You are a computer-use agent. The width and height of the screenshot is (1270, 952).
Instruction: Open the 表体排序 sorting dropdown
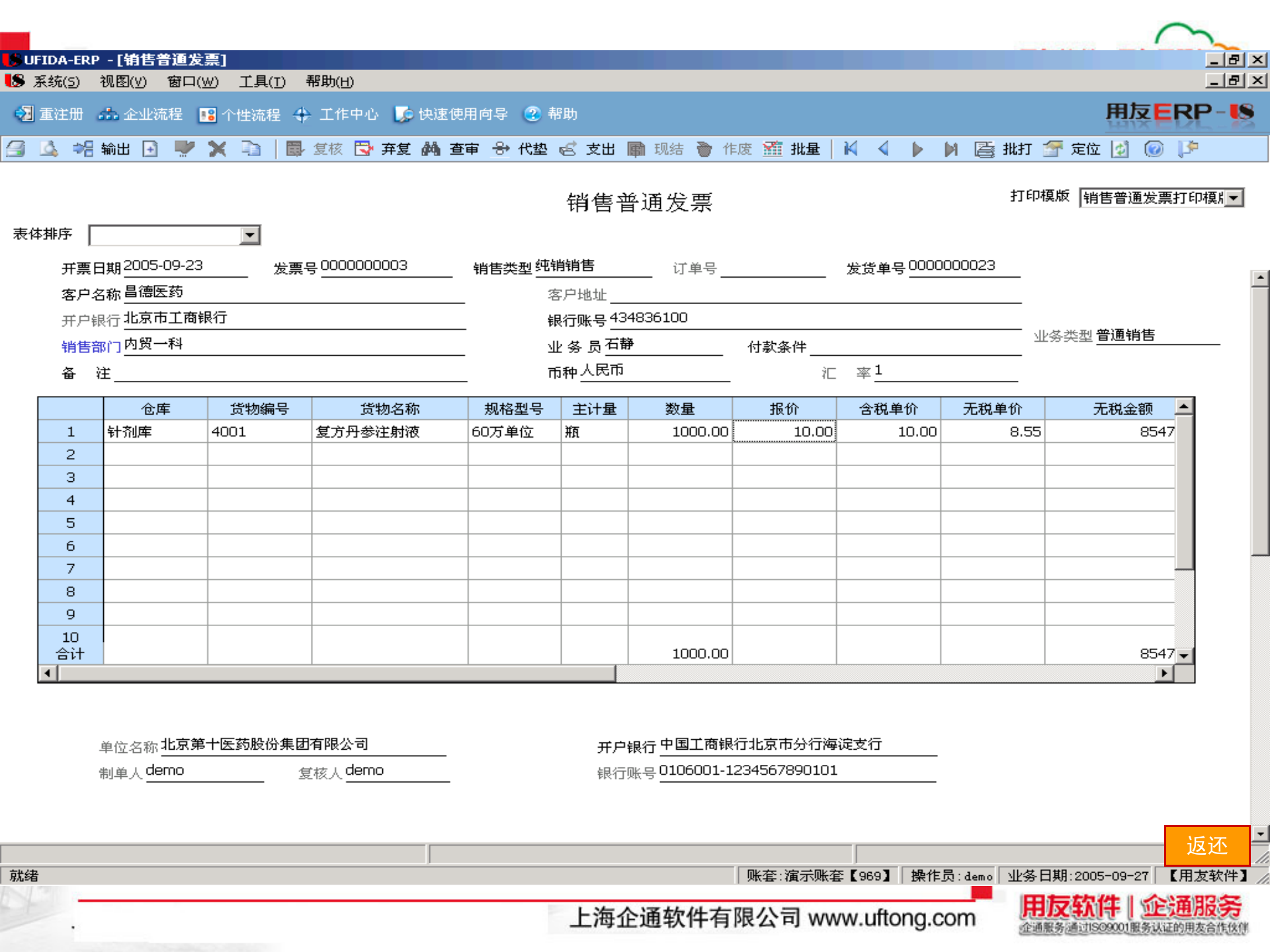[x=250, y=235]
